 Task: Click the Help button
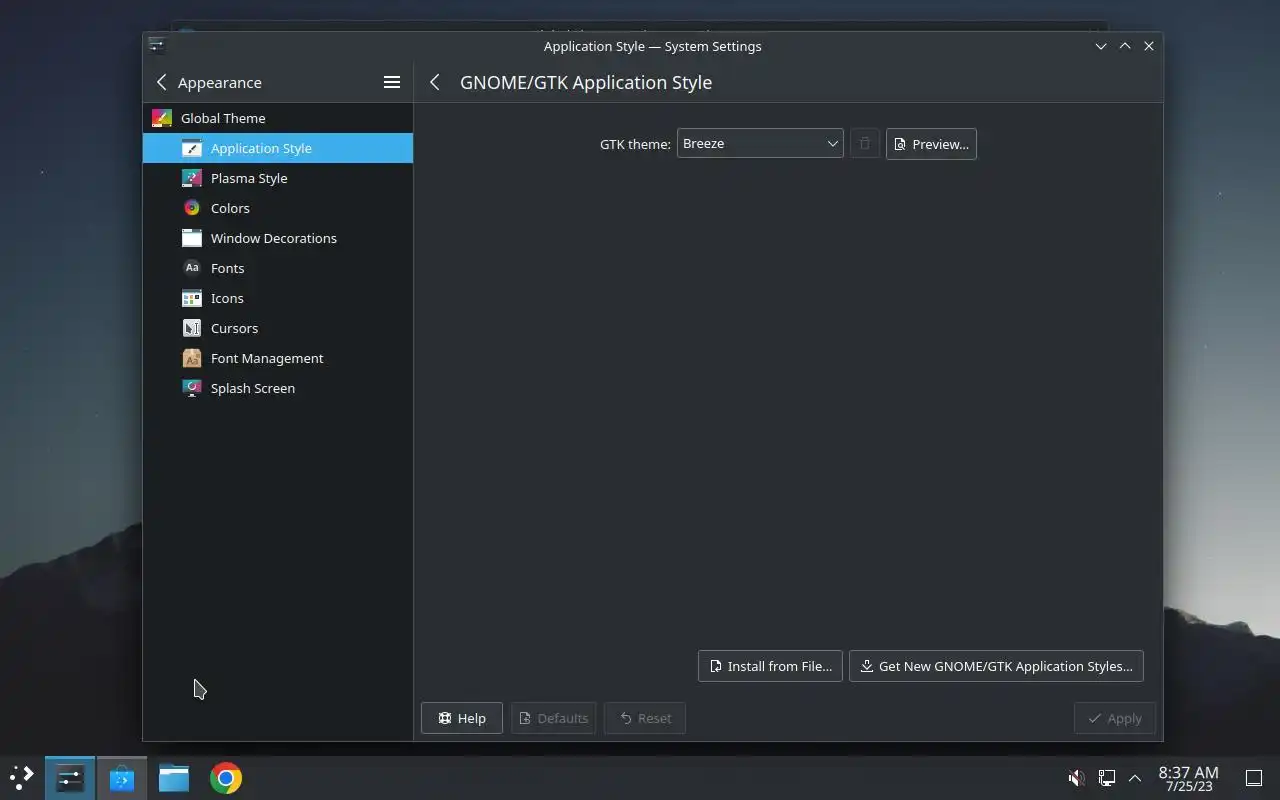(462, 718)
